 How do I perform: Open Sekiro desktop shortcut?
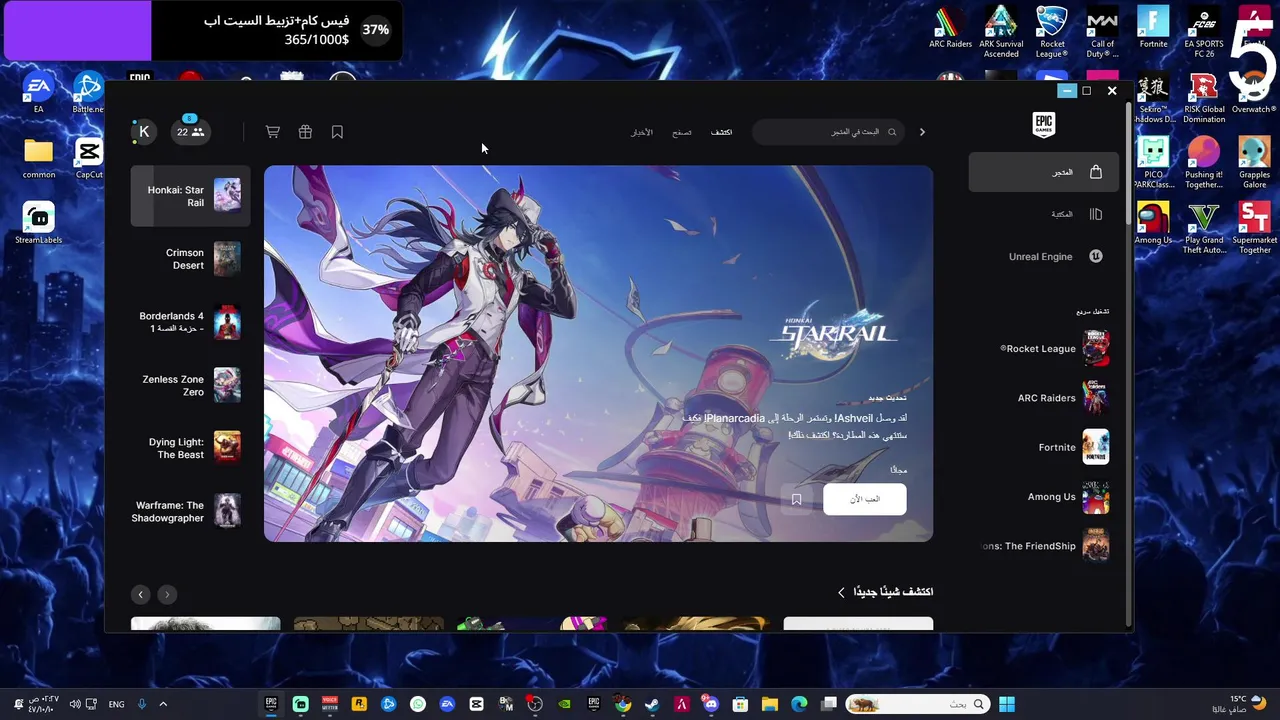1153,99
